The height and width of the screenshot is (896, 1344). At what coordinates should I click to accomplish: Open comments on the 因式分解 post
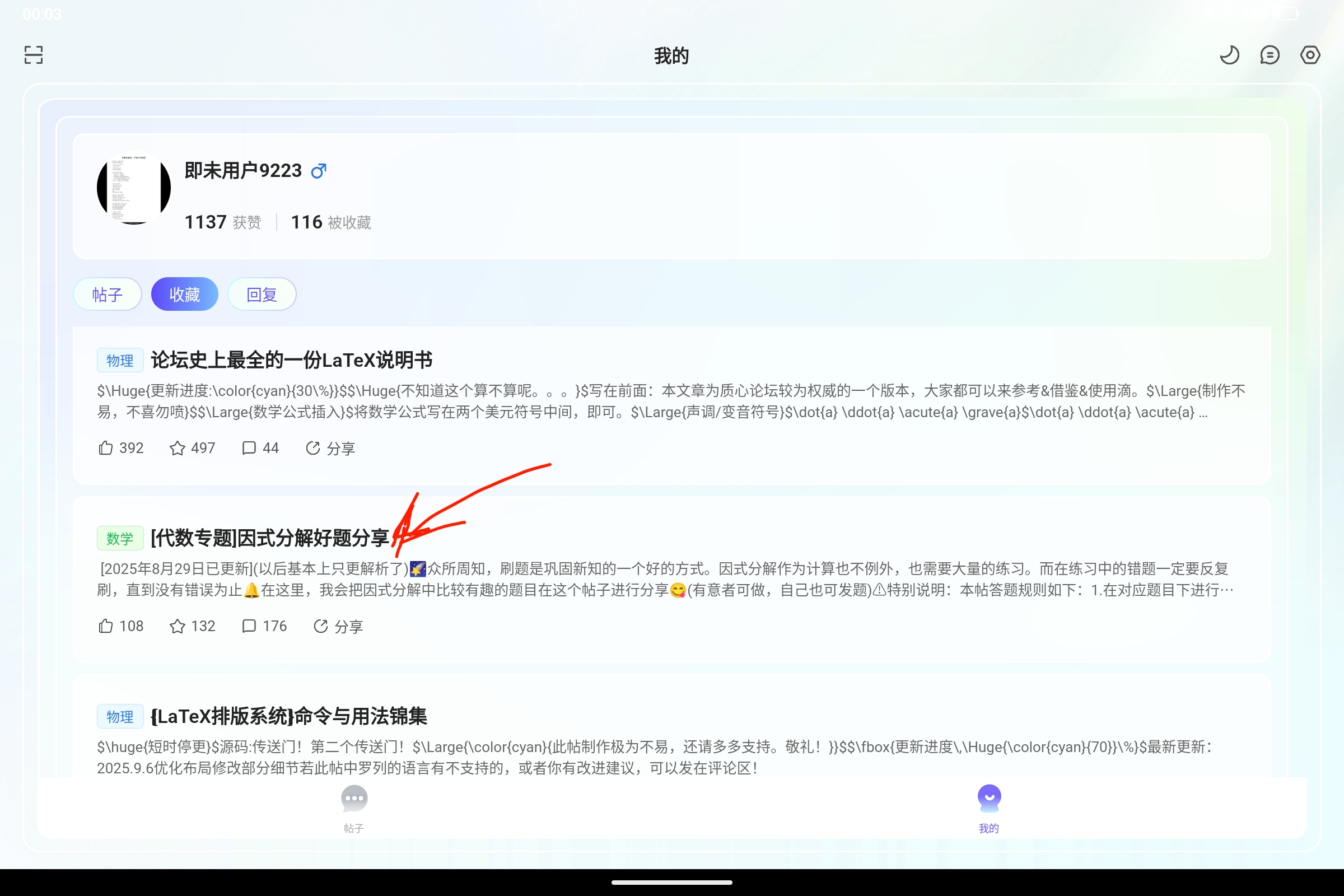pyautogui.click(x=249, y=626)
